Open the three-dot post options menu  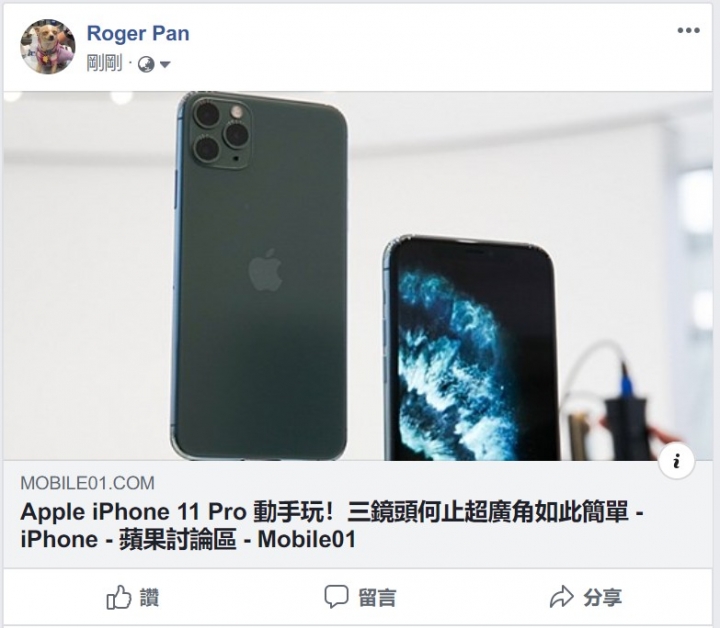(688, 31)
